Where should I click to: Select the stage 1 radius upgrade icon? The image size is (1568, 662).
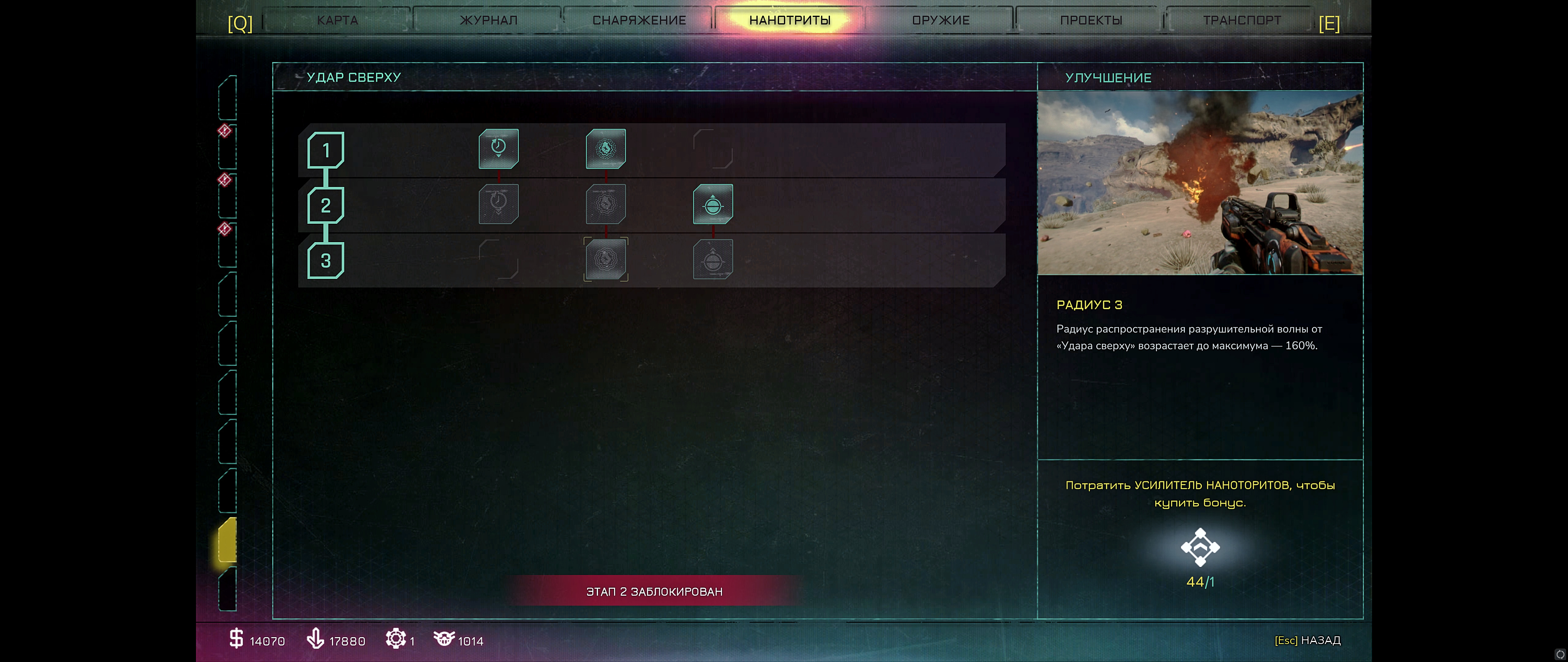click(x=606, y=149)
